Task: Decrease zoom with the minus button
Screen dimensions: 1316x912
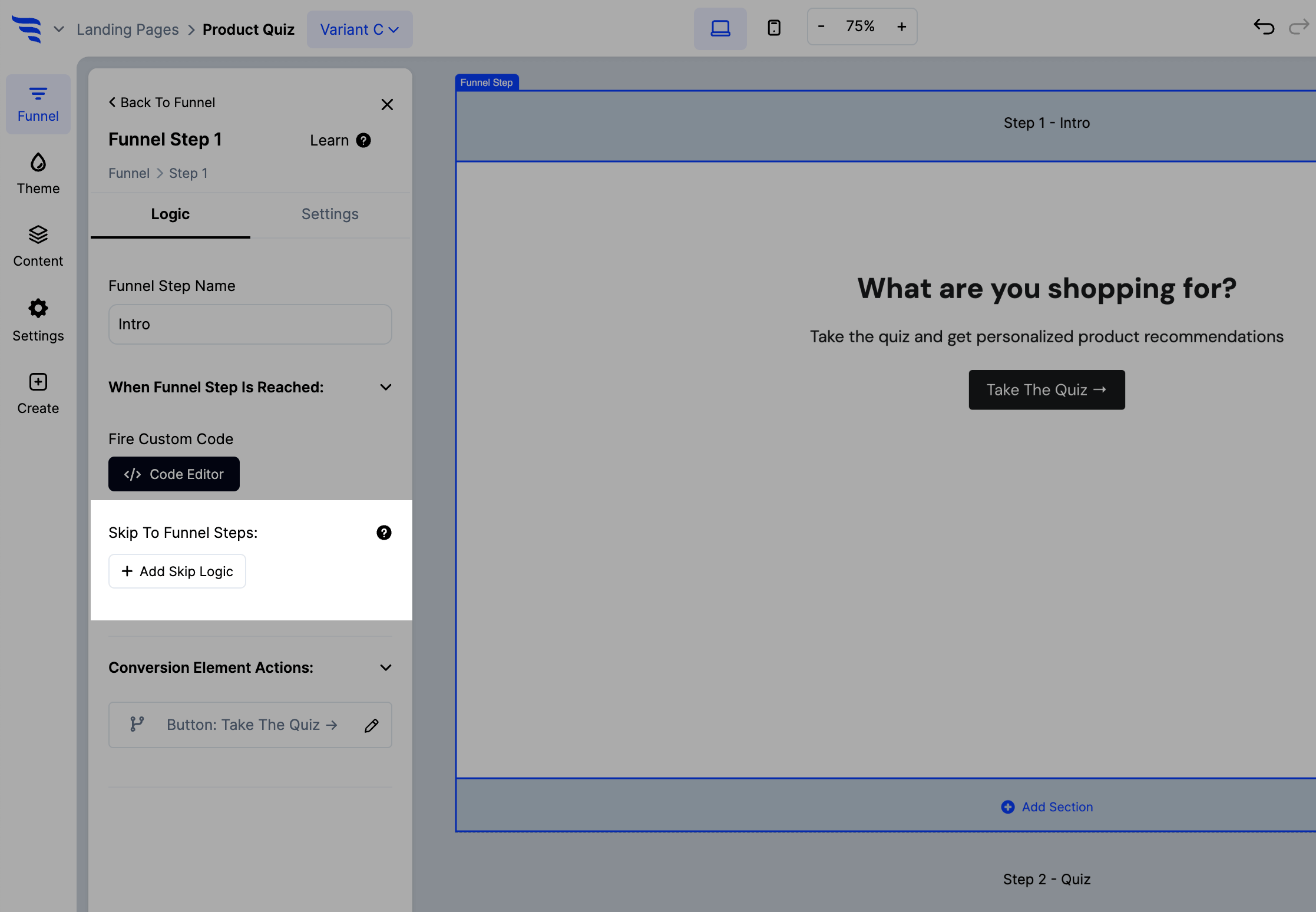Action: 821,27
